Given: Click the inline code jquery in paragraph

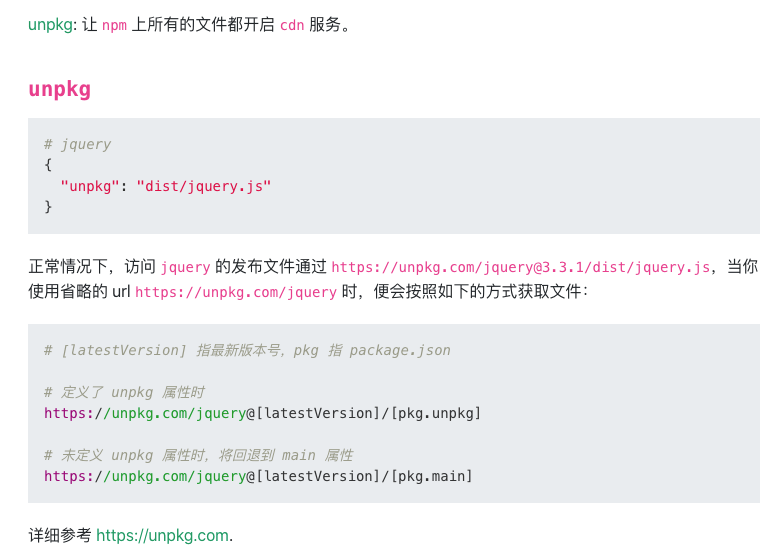Looking at the screenshot, I should tap(186, 268).
